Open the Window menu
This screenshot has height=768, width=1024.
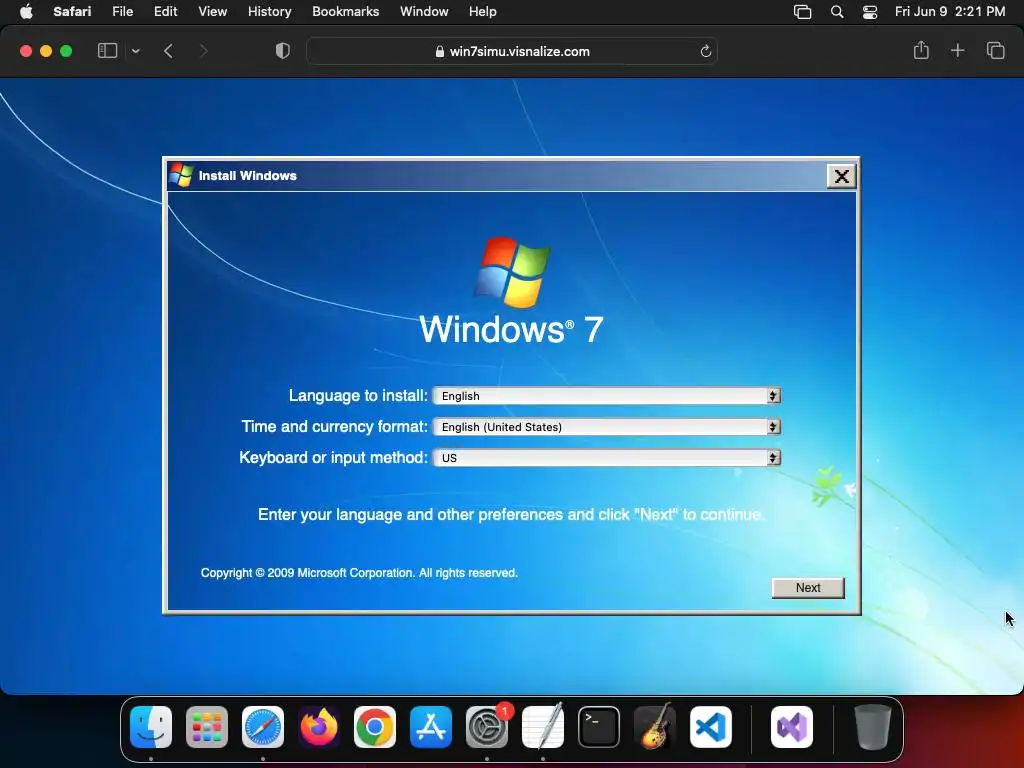[x=424, y=11]
